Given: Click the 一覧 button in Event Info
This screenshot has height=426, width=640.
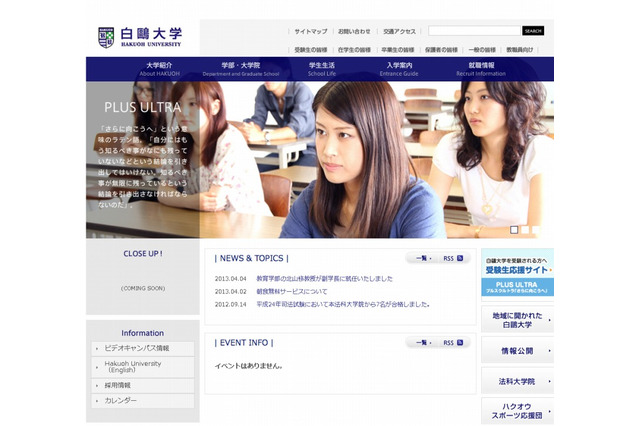Looking at the screenshot, I should [x=423, y=343].
